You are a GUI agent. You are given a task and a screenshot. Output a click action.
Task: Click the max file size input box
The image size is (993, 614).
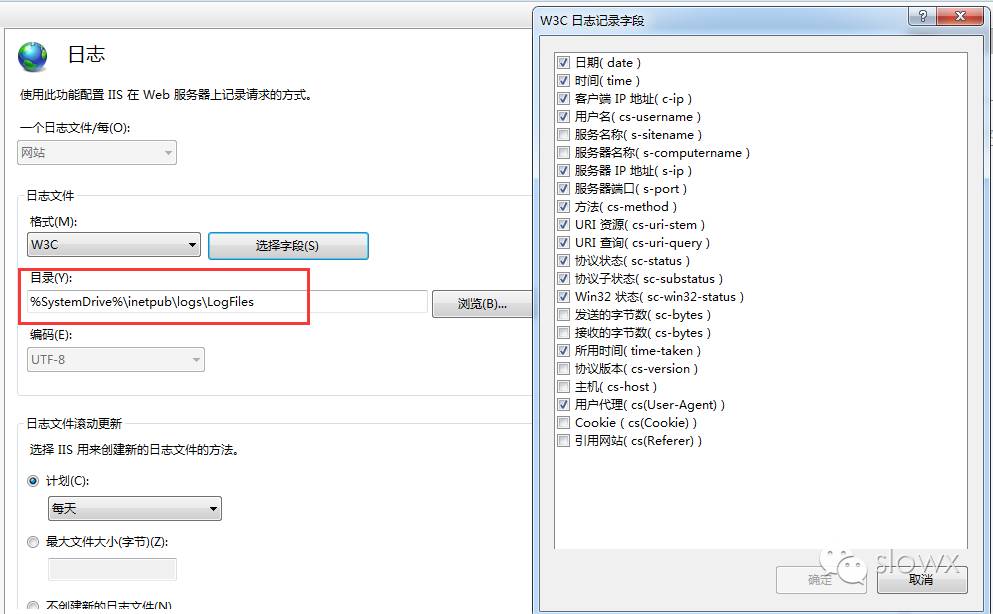pyautogui.click(x=112, y=569)
